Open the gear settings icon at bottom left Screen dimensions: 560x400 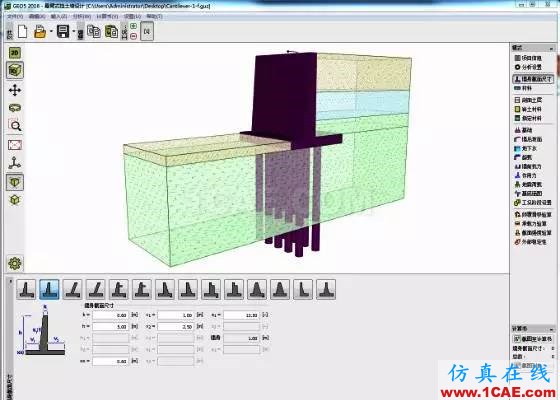(x=15, y=264)
